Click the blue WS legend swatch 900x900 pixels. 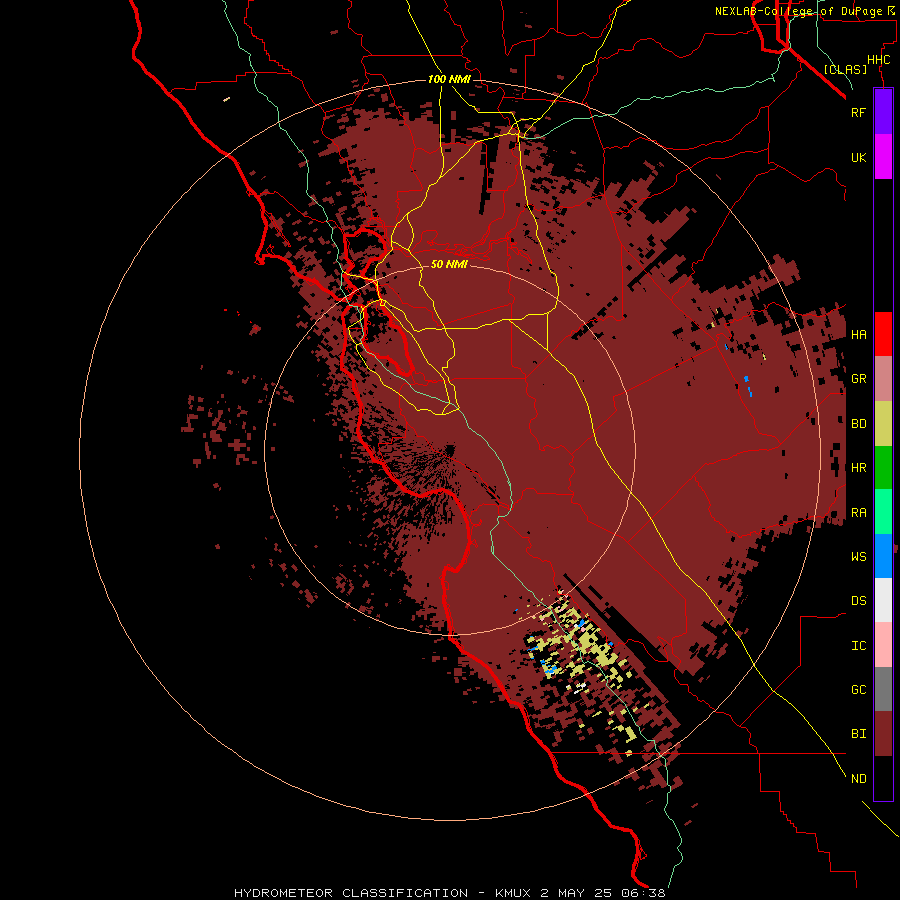pos(883,556)
